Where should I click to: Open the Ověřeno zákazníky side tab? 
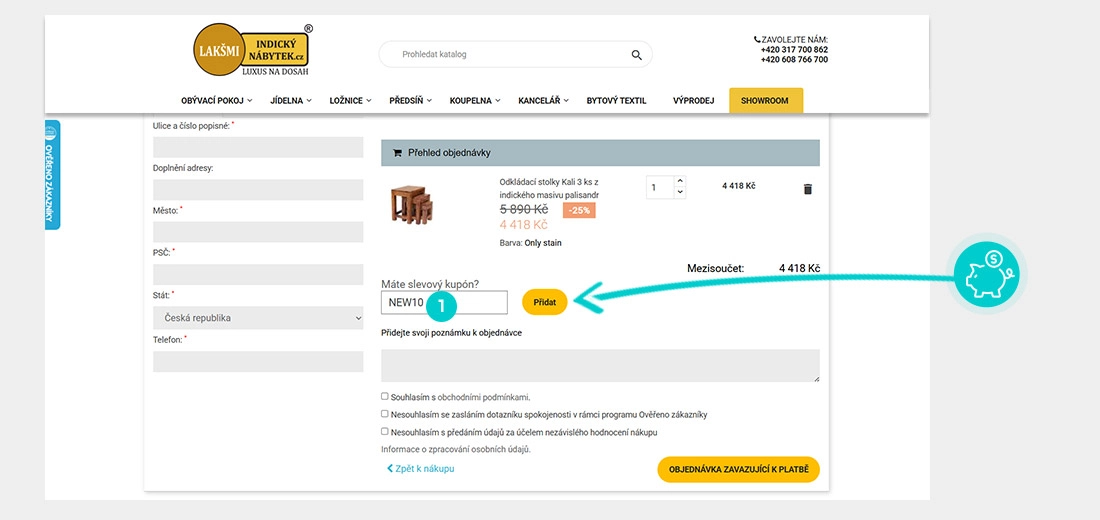(52, 175)
